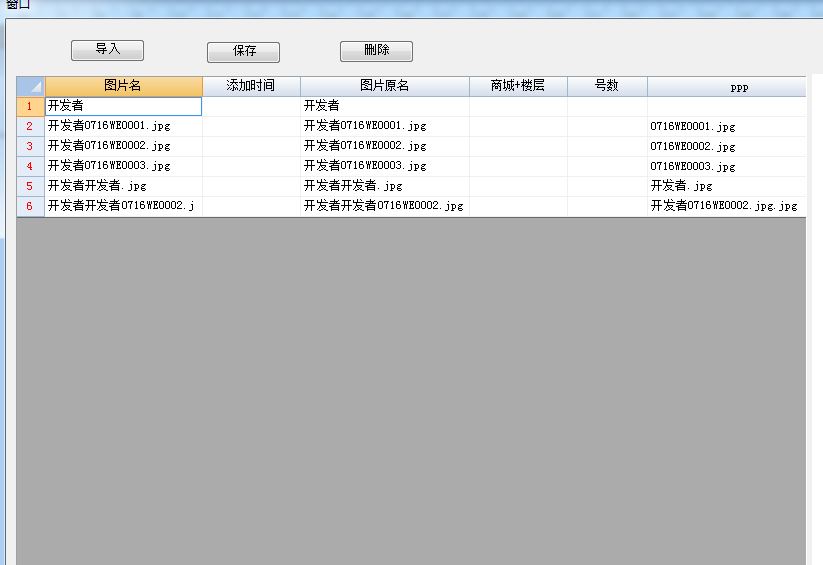
Task: Click the 商城+楼层 column header
Action: pos(518,86)
